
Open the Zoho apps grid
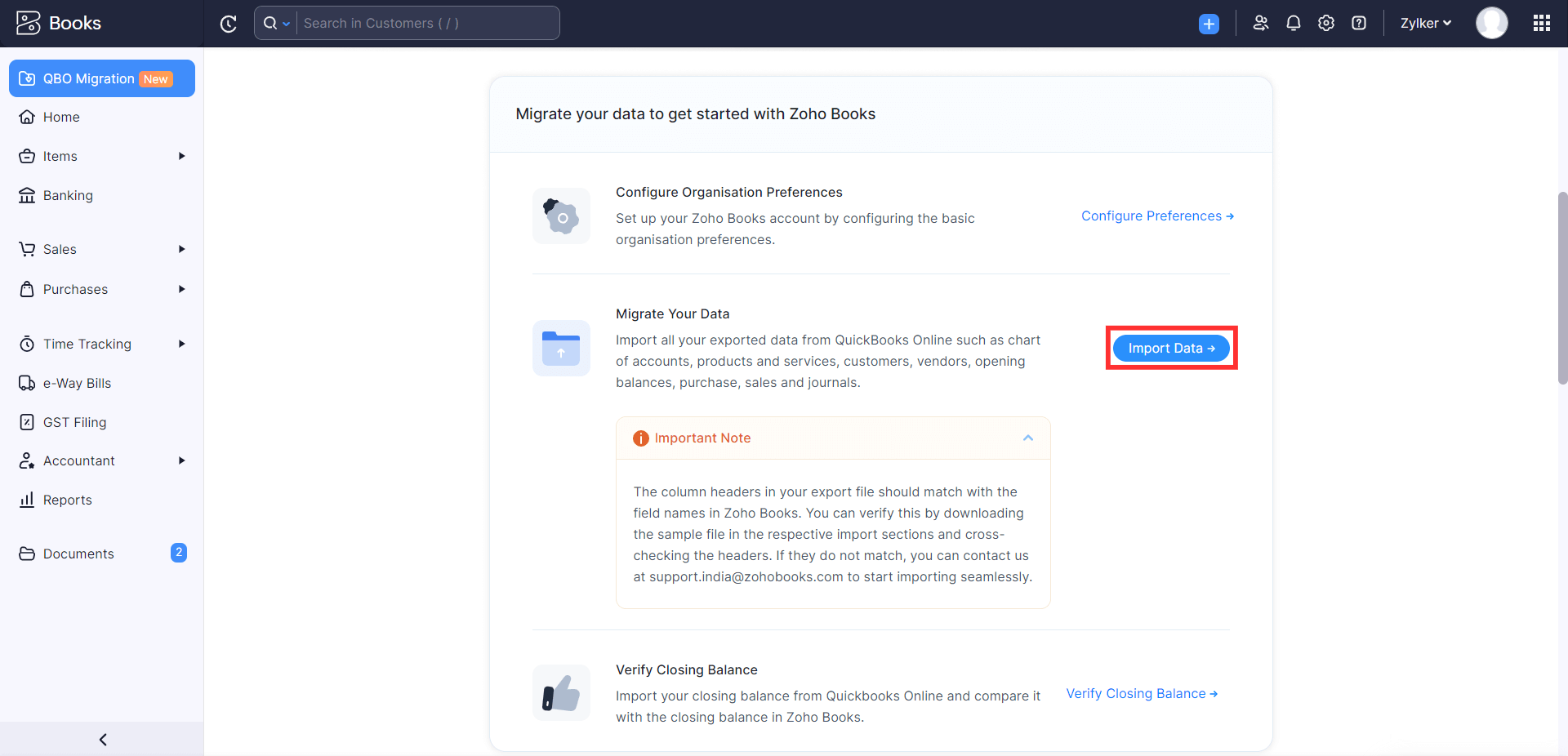(x=1542, y=23)
